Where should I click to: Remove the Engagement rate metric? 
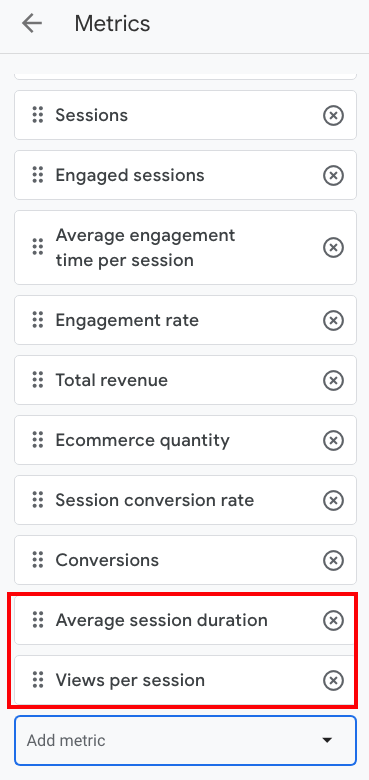[333, 320]
